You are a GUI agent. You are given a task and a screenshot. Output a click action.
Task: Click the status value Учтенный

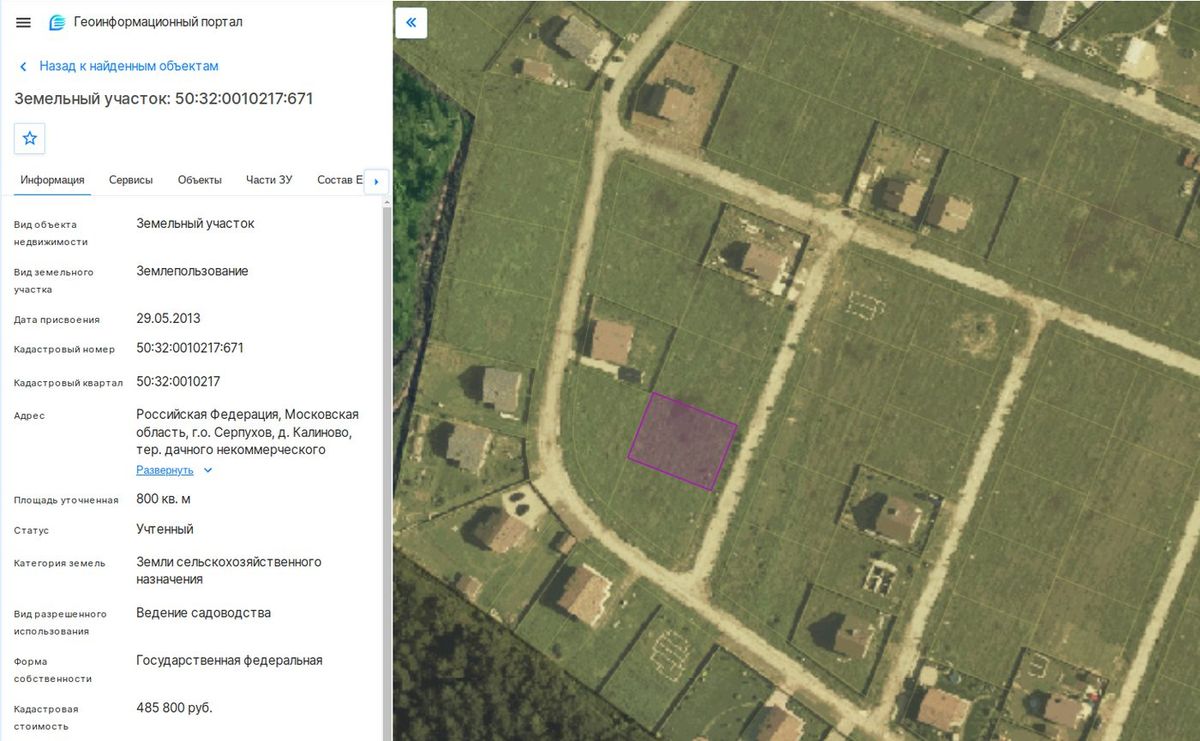(x=165, y=529)
